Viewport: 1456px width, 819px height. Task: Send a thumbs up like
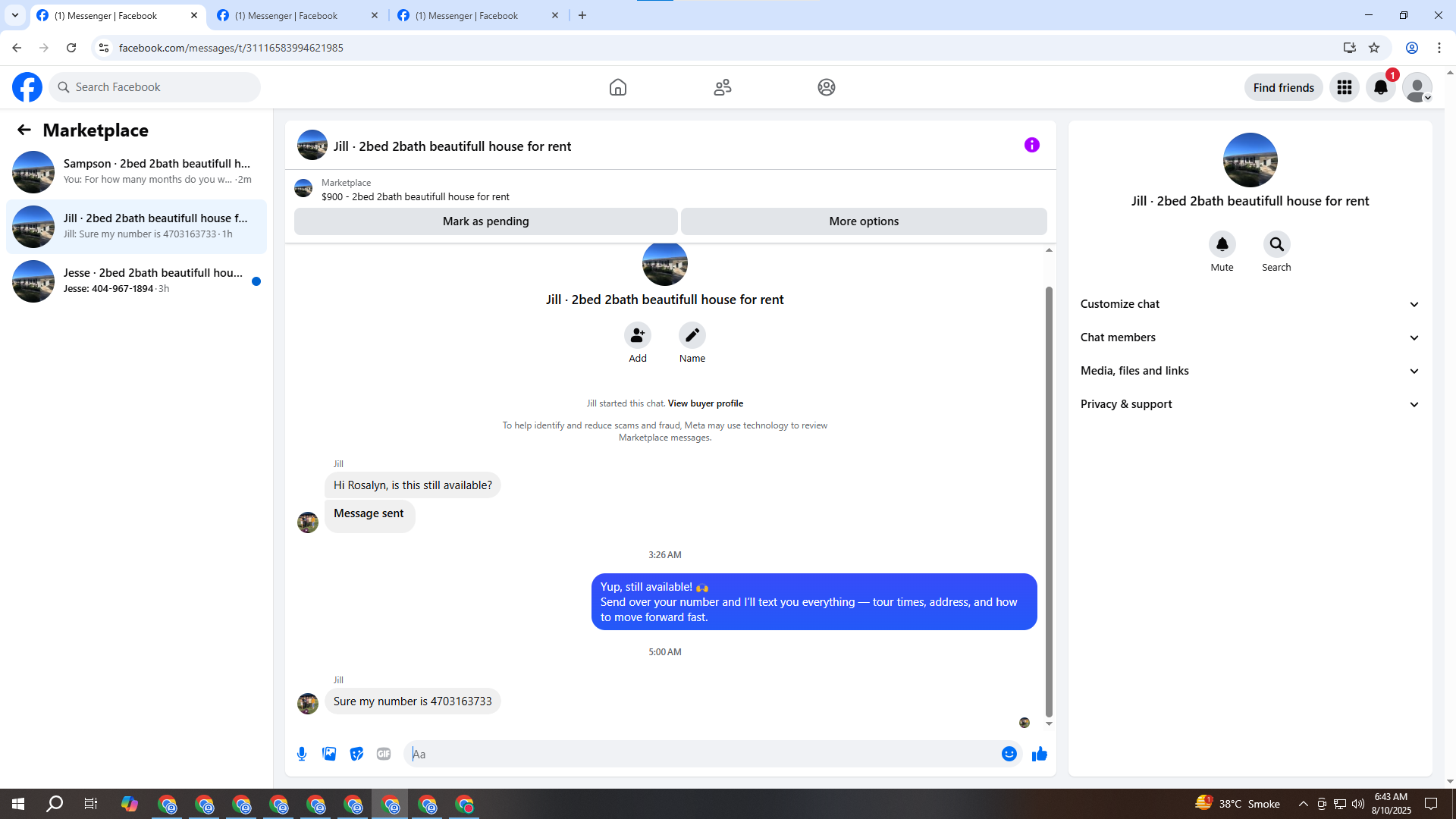(1039, 754)
